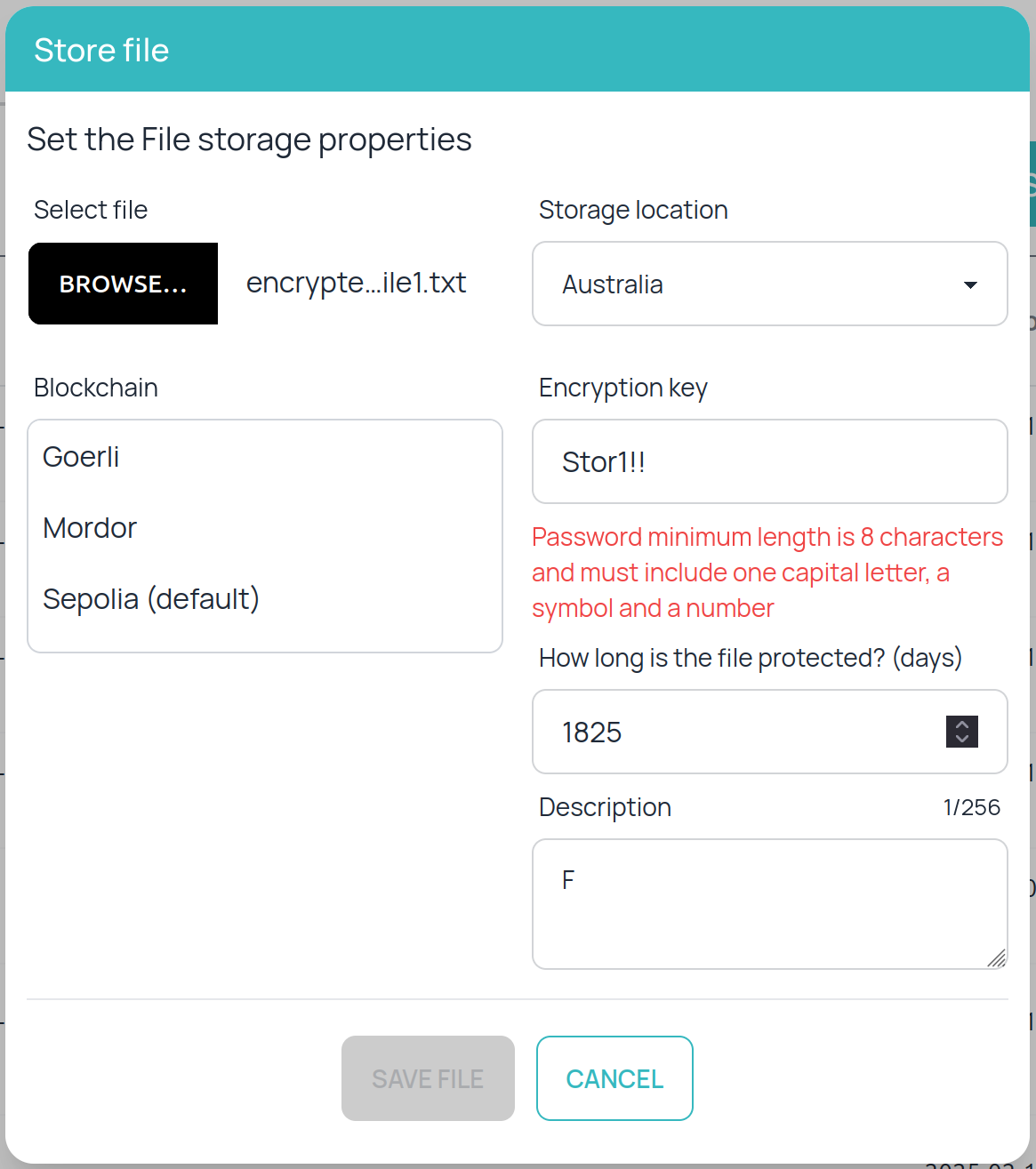
Task: Click the Storage location caret arrow
Action: 970,285
